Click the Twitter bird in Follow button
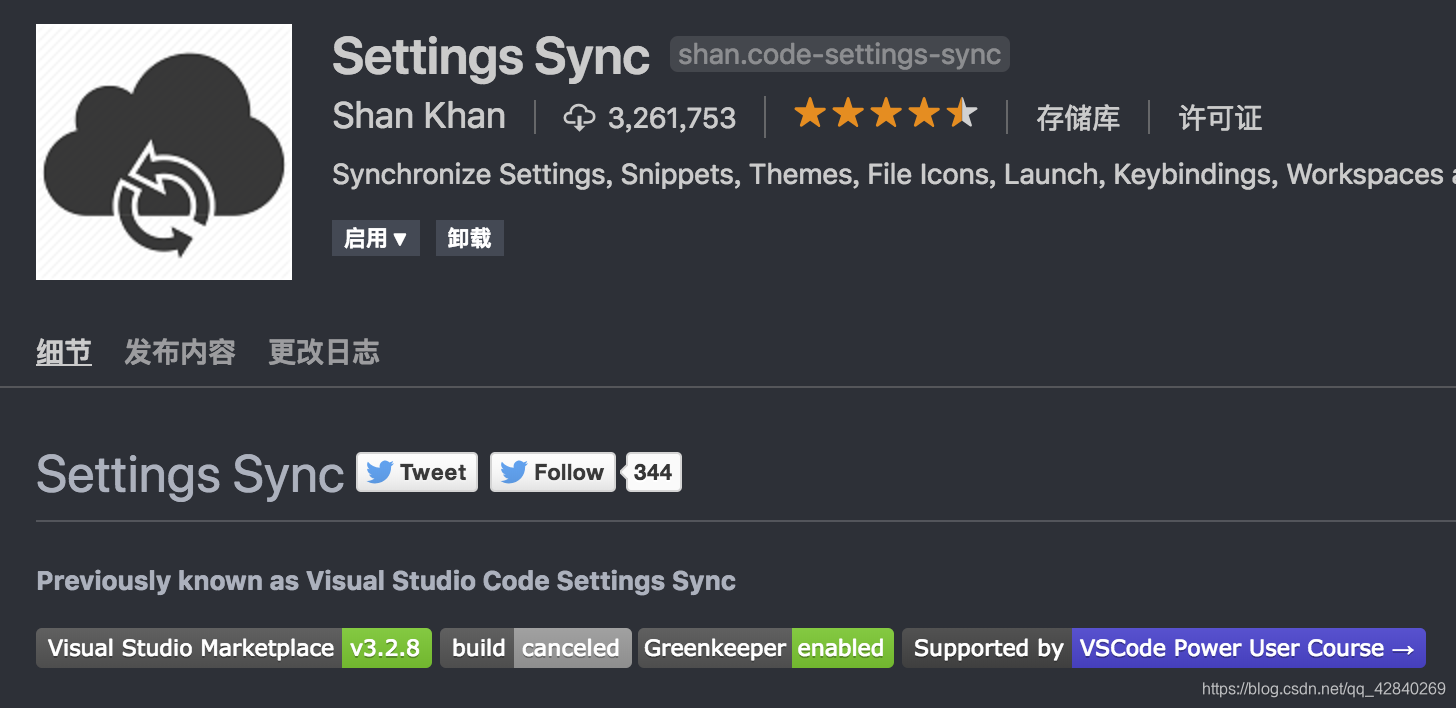 coord(513,472)
